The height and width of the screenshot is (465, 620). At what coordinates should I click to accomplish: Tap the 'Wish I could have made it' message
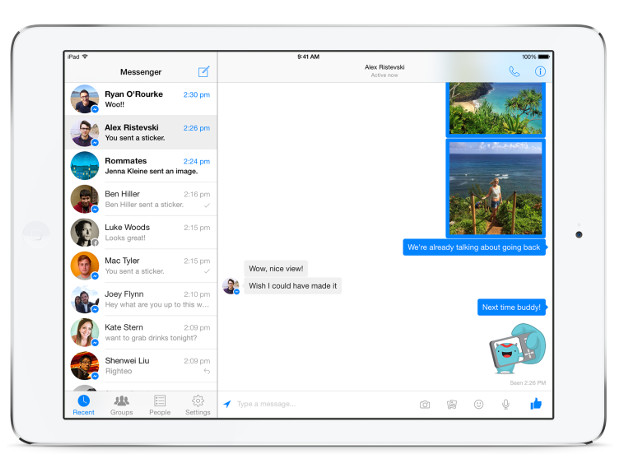point(293,285)
